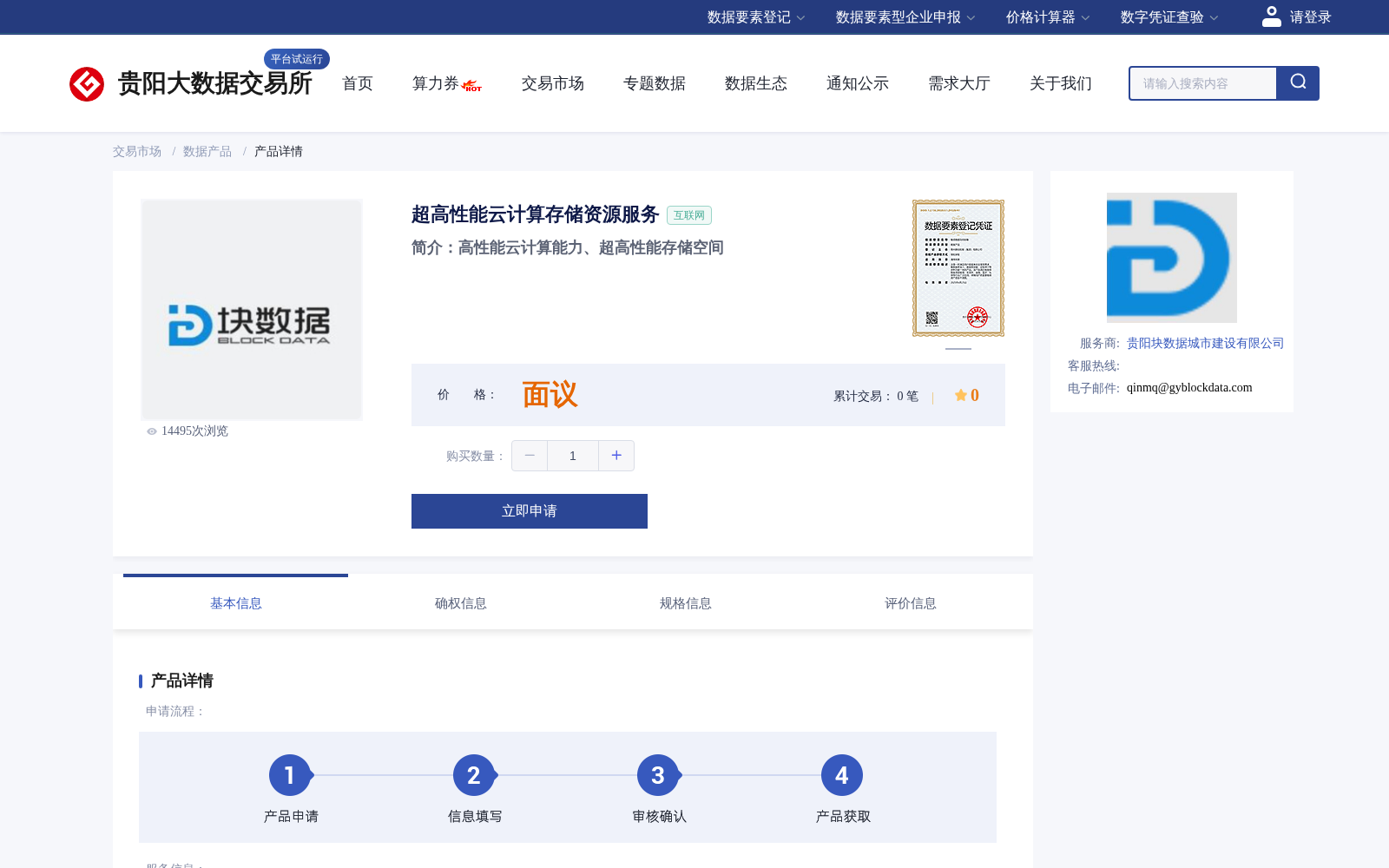Decrease purchase quantity with minus button

pyautogui.click(x=530, y=456)
